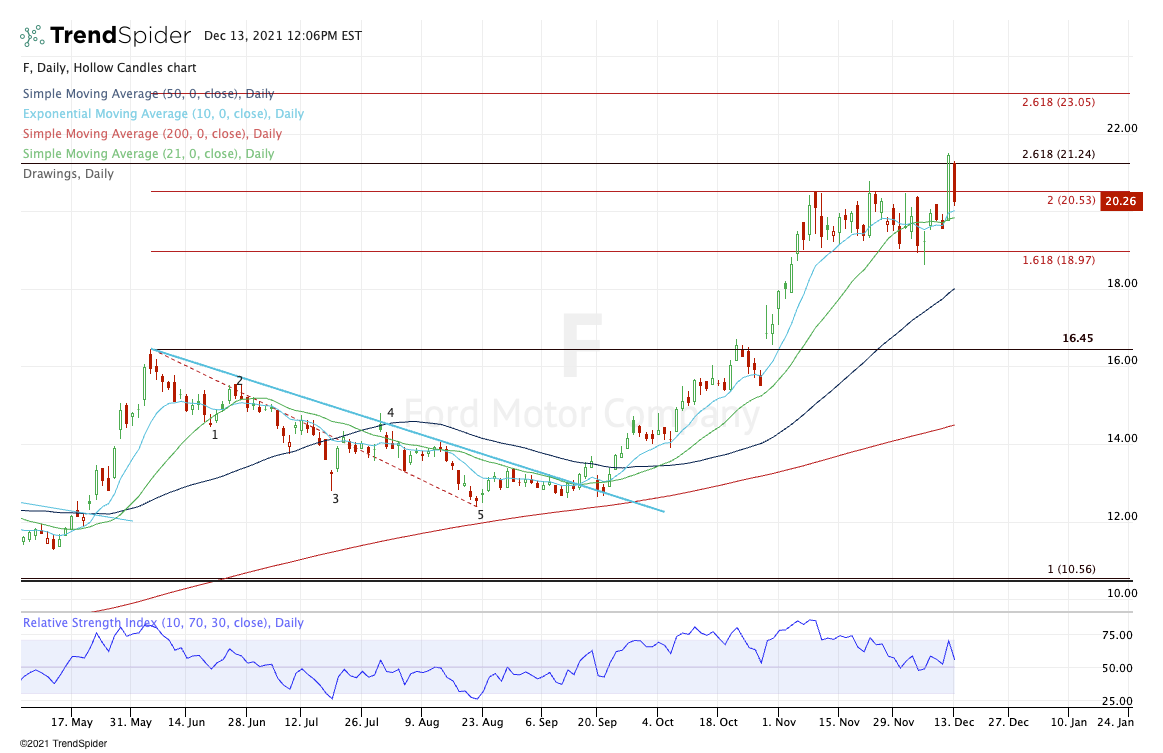Click the wave label 1 on chart
The width and height of the screenshot is (1163, 753).
[x=215, y=435]
